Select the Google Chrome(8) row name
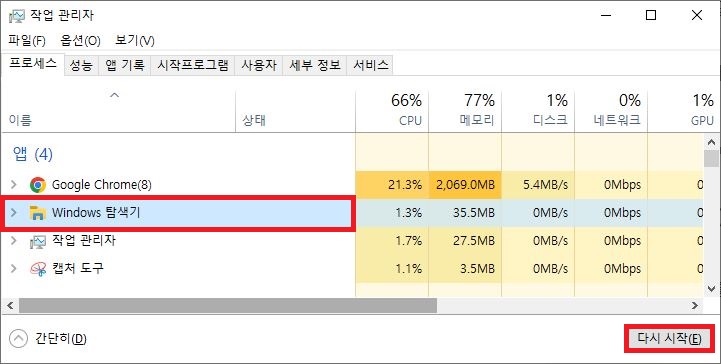 click(102, 185)
